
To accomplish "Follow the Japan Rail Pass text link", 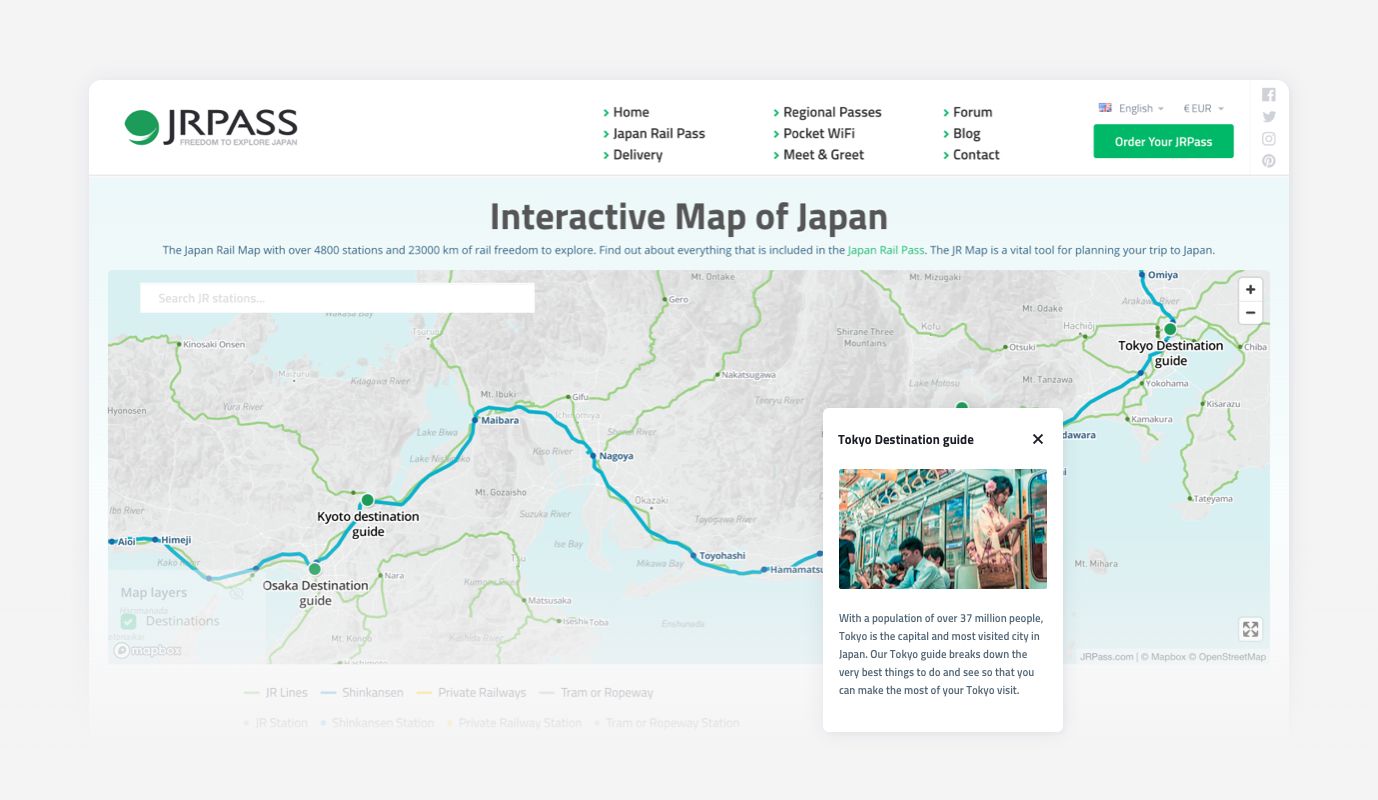I will click(886, 250).
